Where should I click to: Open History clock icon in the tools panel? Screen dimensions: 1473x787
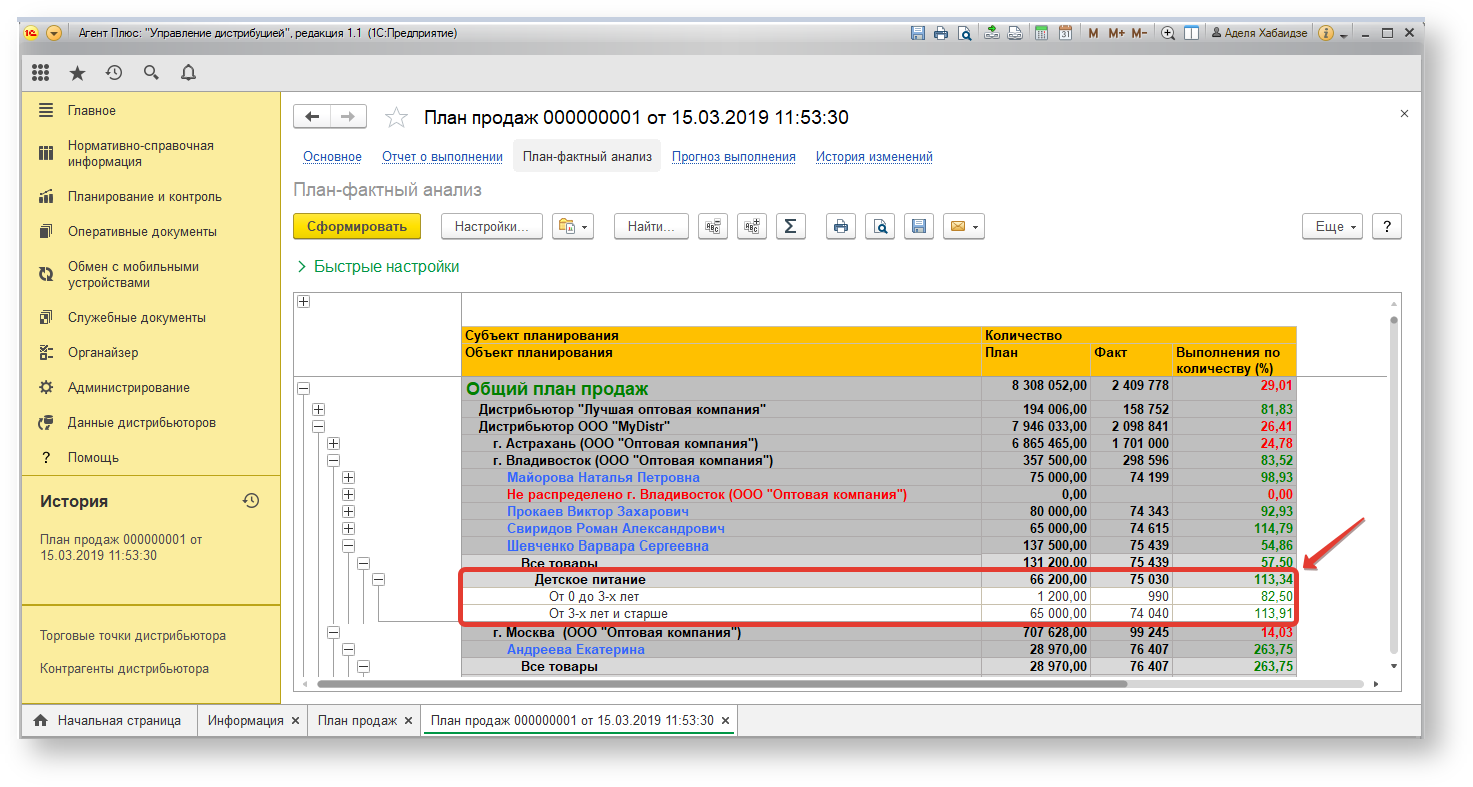(x=114, y=72)
